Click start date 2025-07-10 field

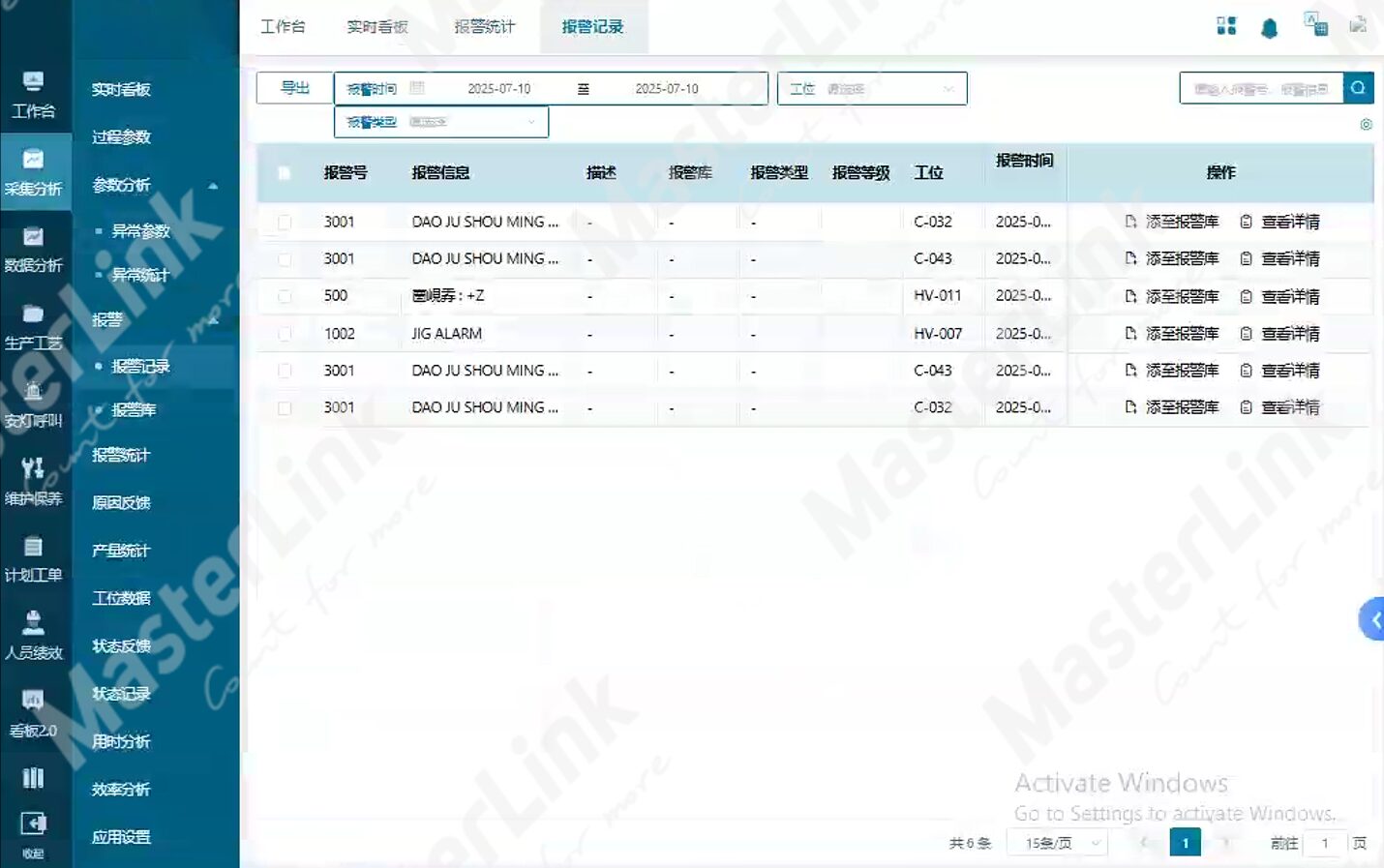[x=499, y=88]
